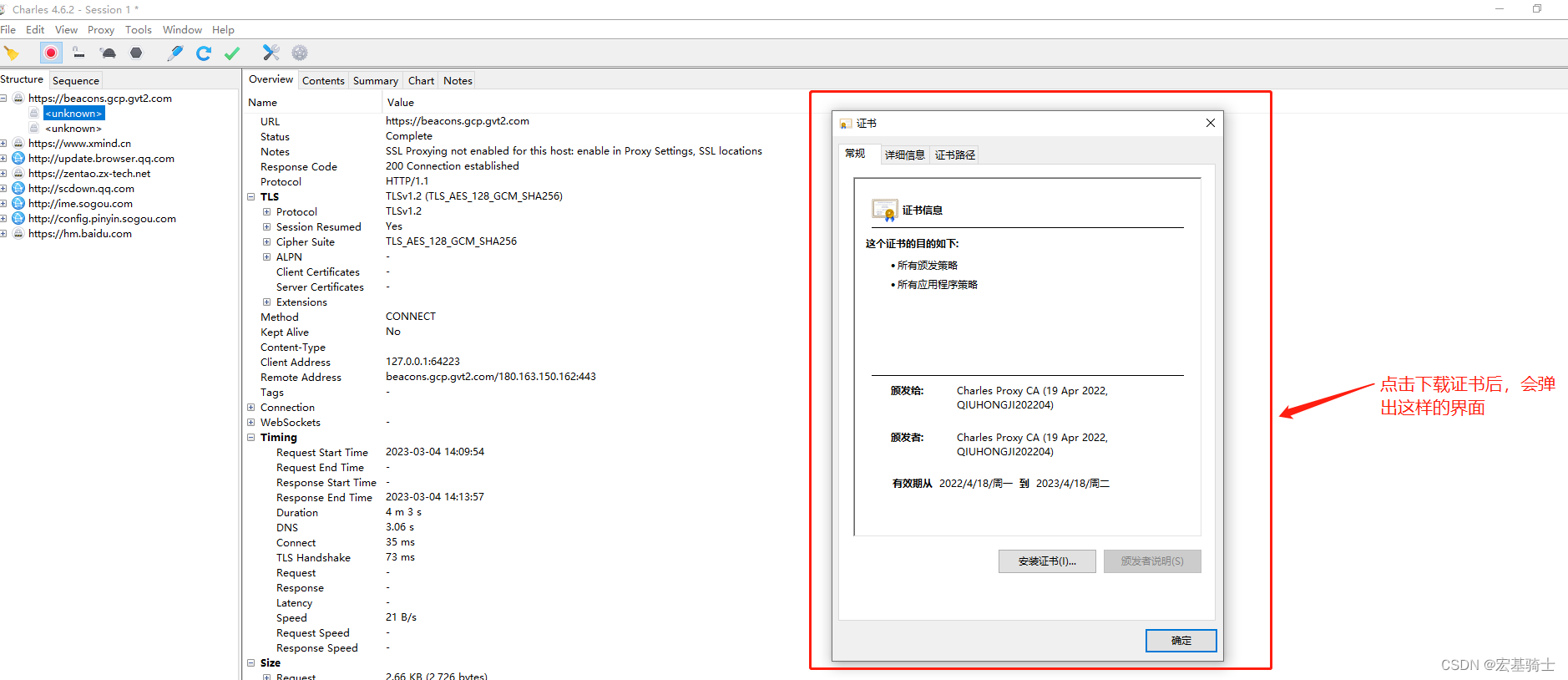
Task: Open Settings with the gray gear icon
Action: [300, 53]
